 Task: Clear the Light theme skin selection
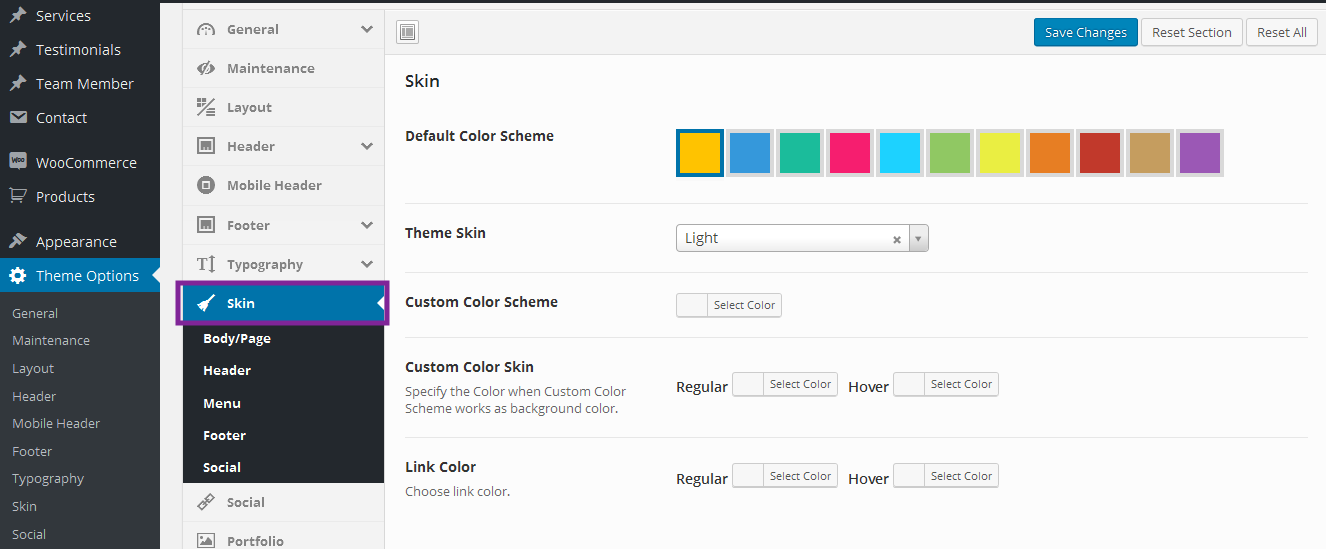(x=896, y=239)
